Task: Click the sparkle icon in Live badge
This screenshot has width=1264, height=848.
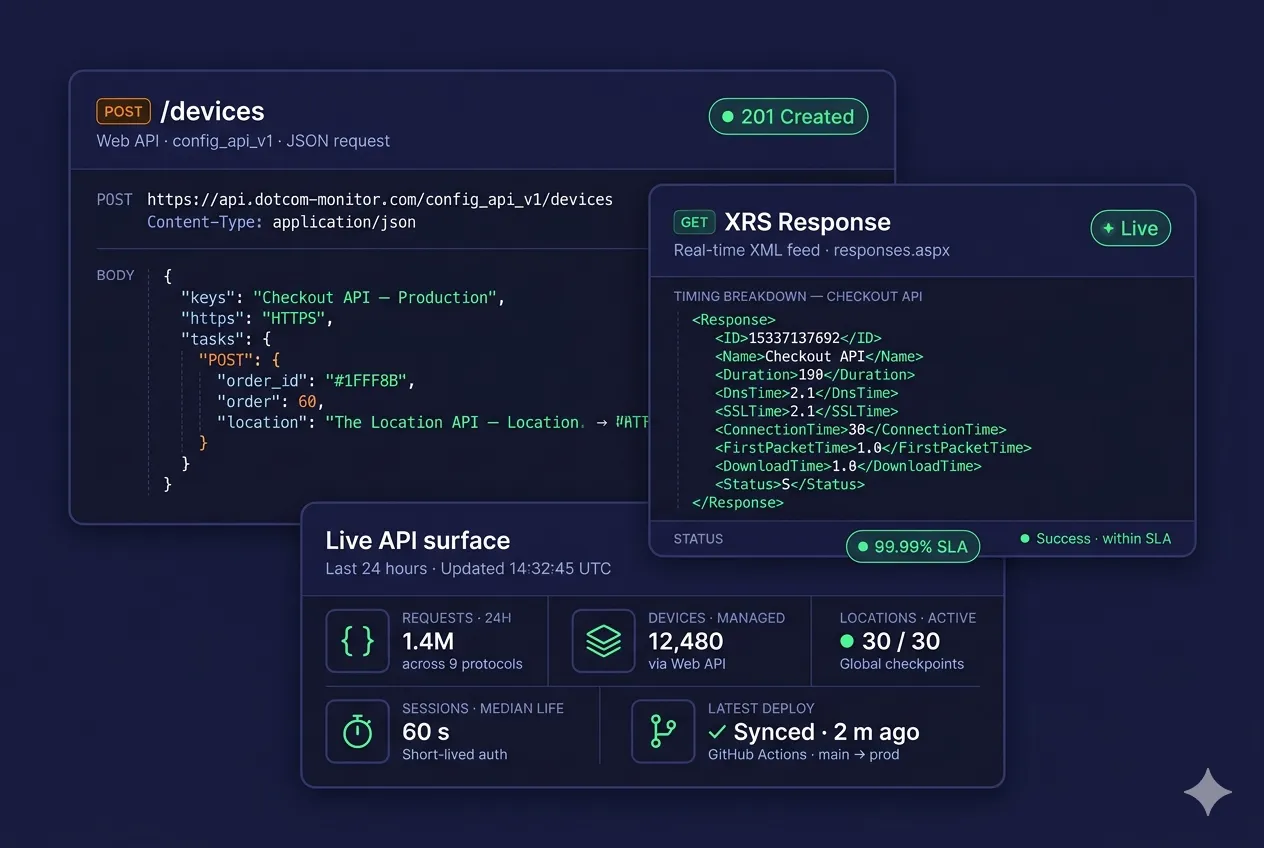Action: pyautogui.click(x=1108, y=228)
